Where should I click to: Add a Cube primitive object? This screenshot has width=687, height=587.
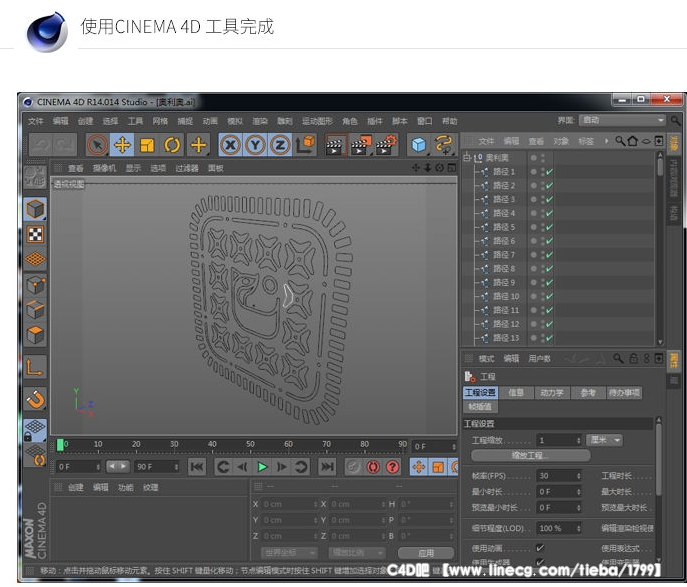coord(419,145)
